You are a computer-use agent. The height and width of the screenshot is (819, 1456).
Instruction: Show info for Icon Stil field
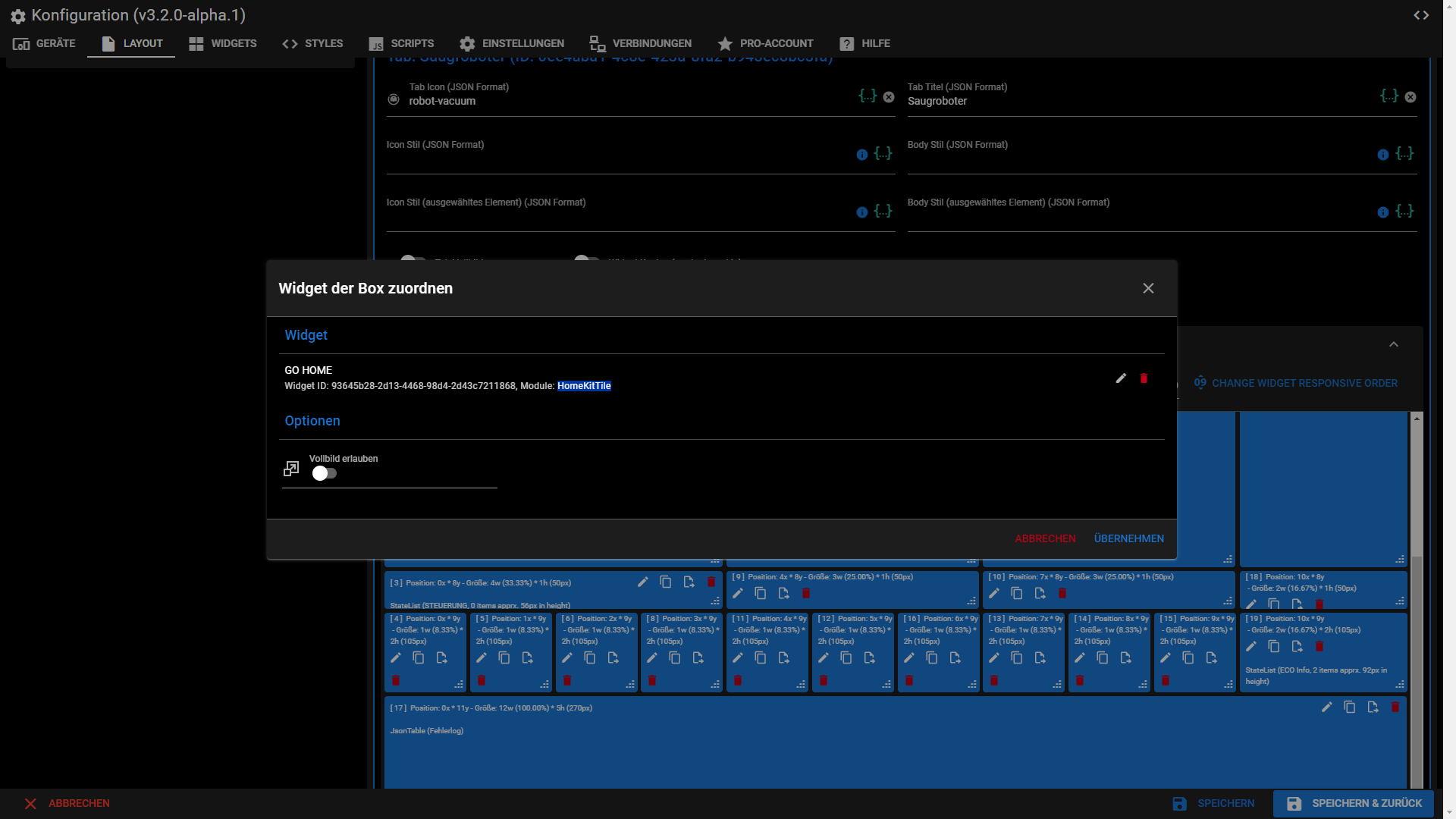(x=862, y=155)
